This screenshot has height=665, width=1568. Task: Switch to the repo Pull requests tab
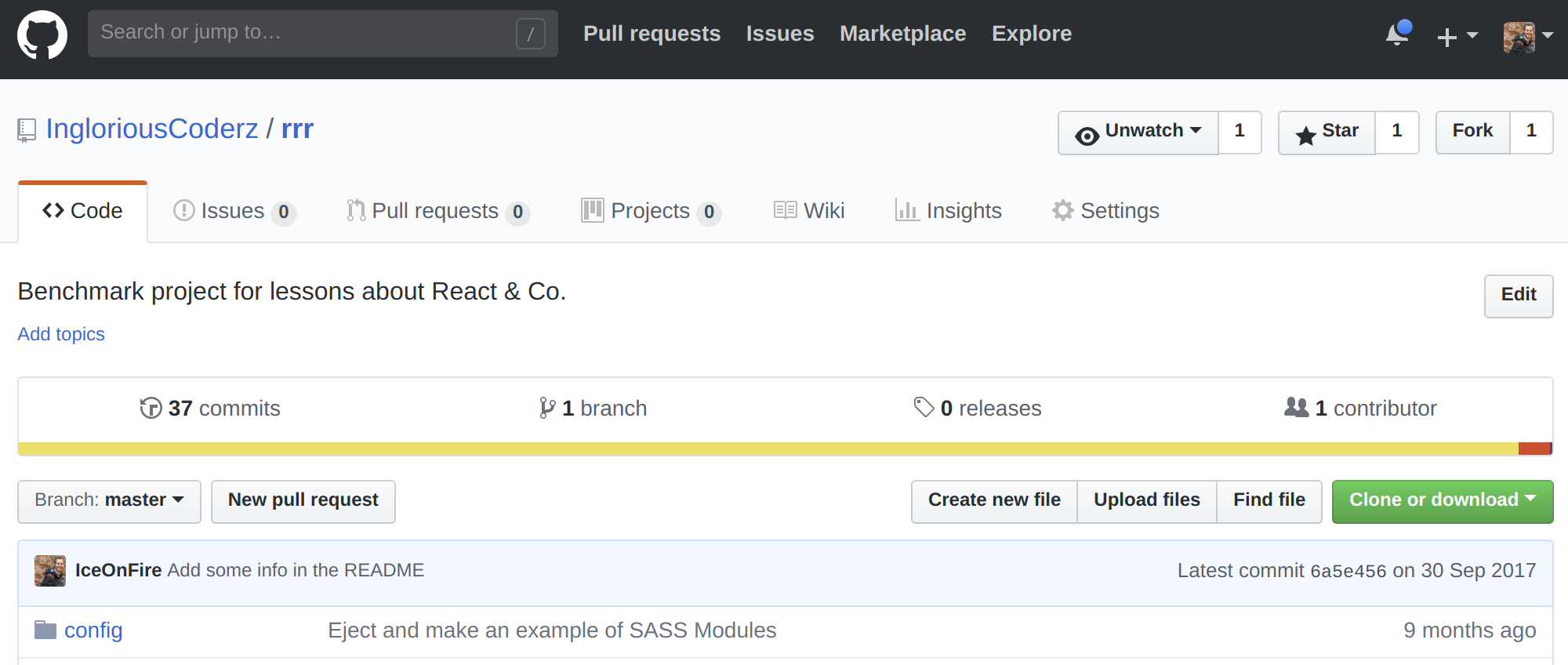[438, 211]
